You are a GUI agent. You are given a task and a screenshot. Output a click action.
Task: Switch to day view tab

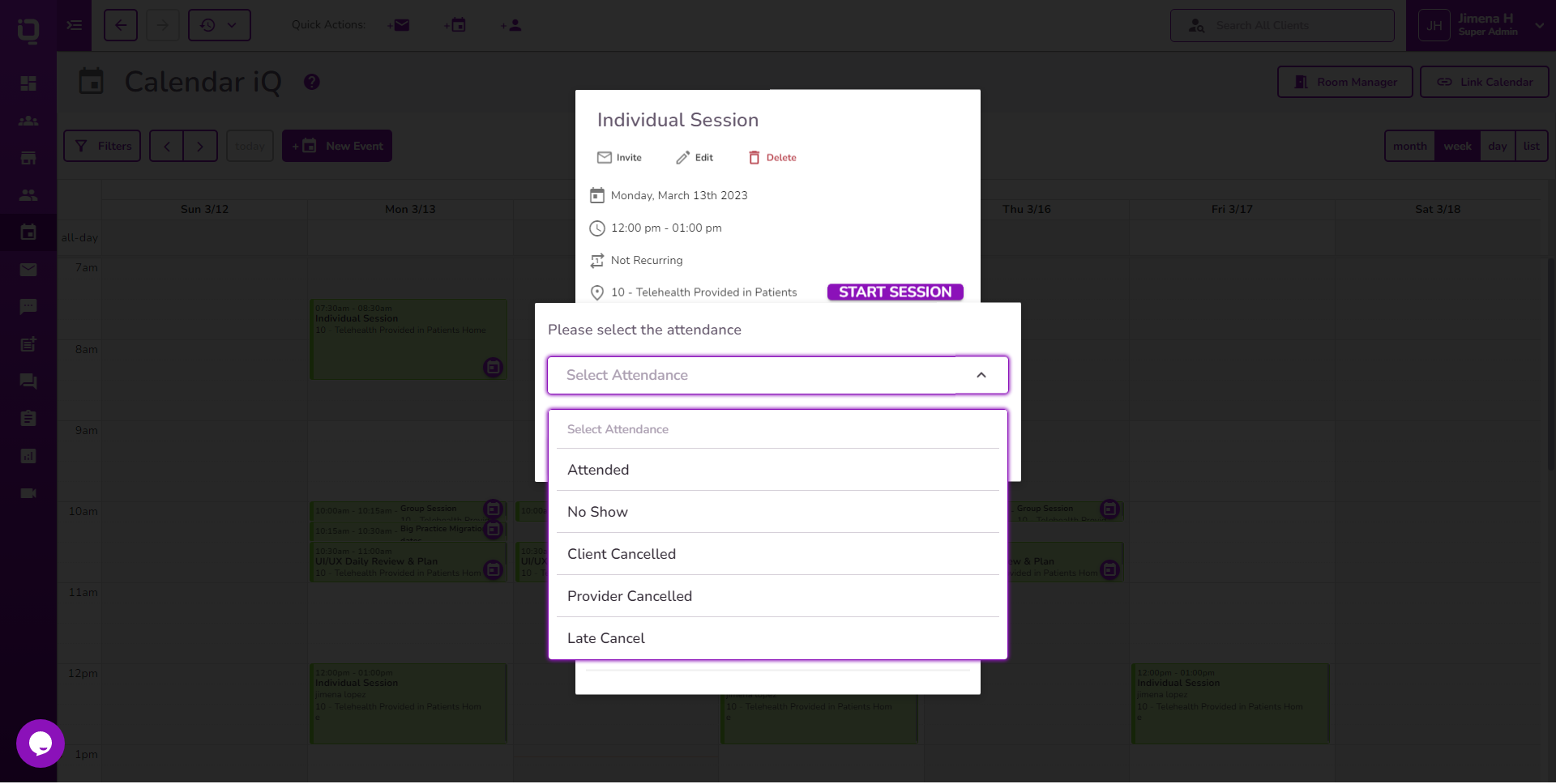(x=1497, y=146)
